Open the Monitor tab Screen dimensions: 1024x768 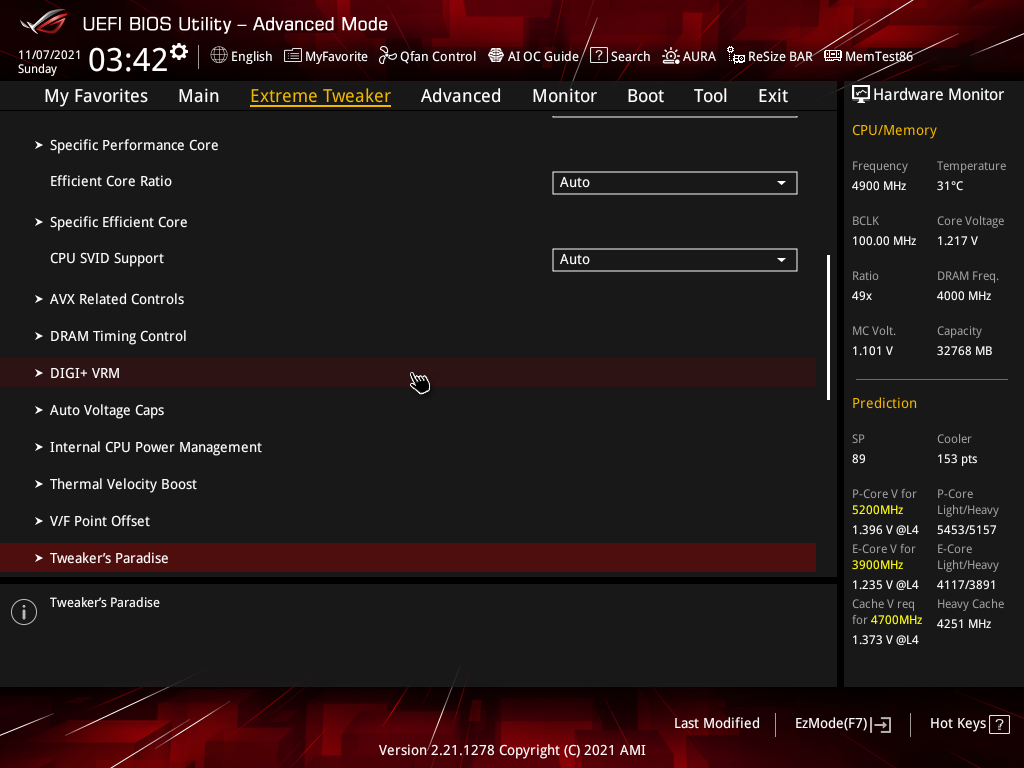[x=564, y=96]
